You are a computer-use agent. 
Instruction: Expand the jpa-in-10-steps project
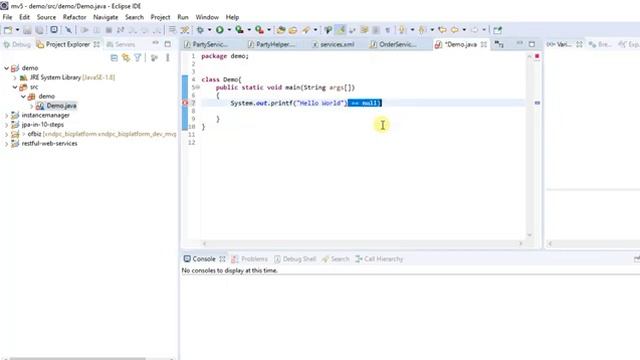pos(7,124)
